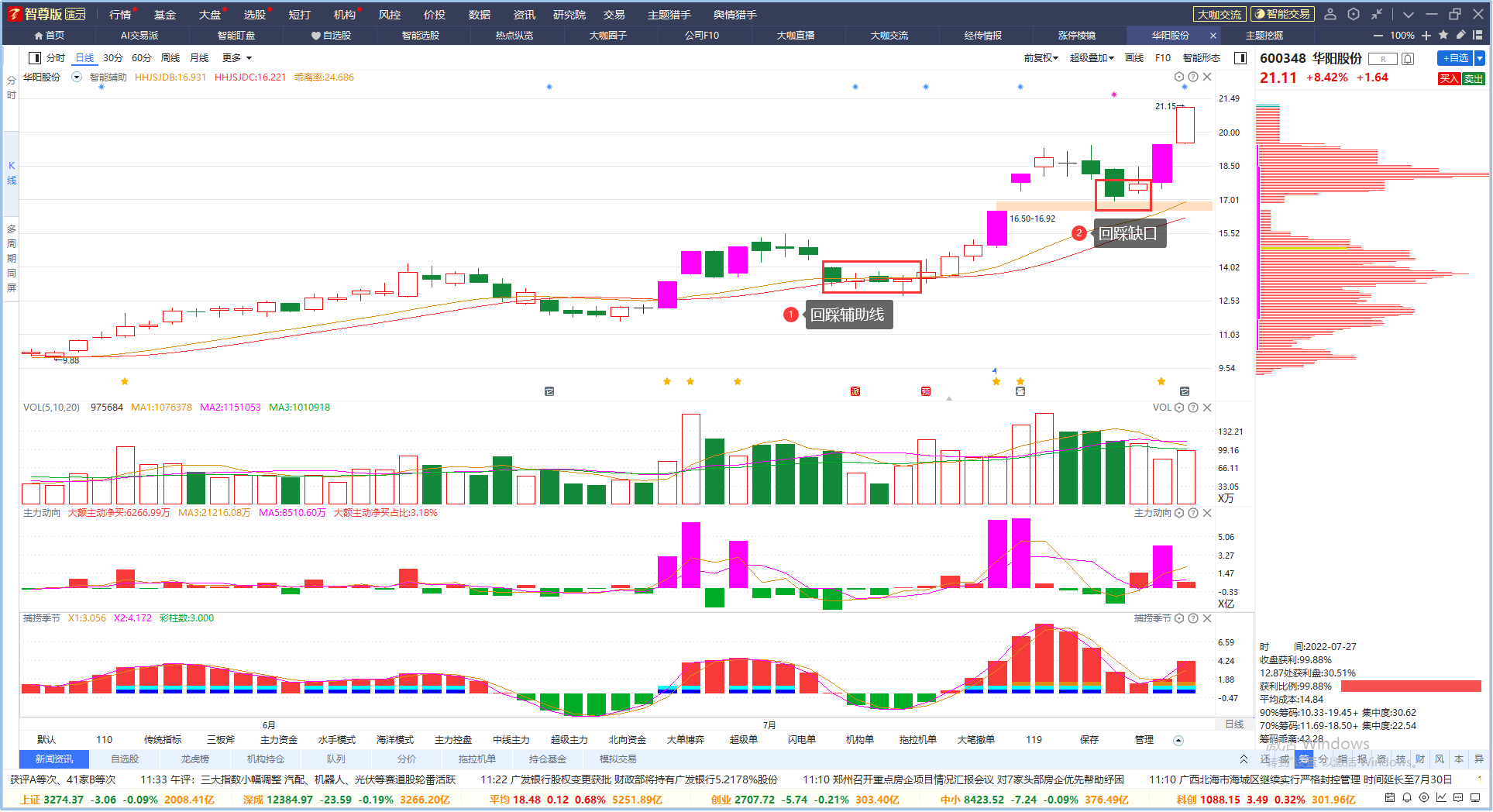The width and height of the screenshot is (1493, 812).
Task: Click the shrink-arrows compact mode icon
Action: tap(1377, 14)
